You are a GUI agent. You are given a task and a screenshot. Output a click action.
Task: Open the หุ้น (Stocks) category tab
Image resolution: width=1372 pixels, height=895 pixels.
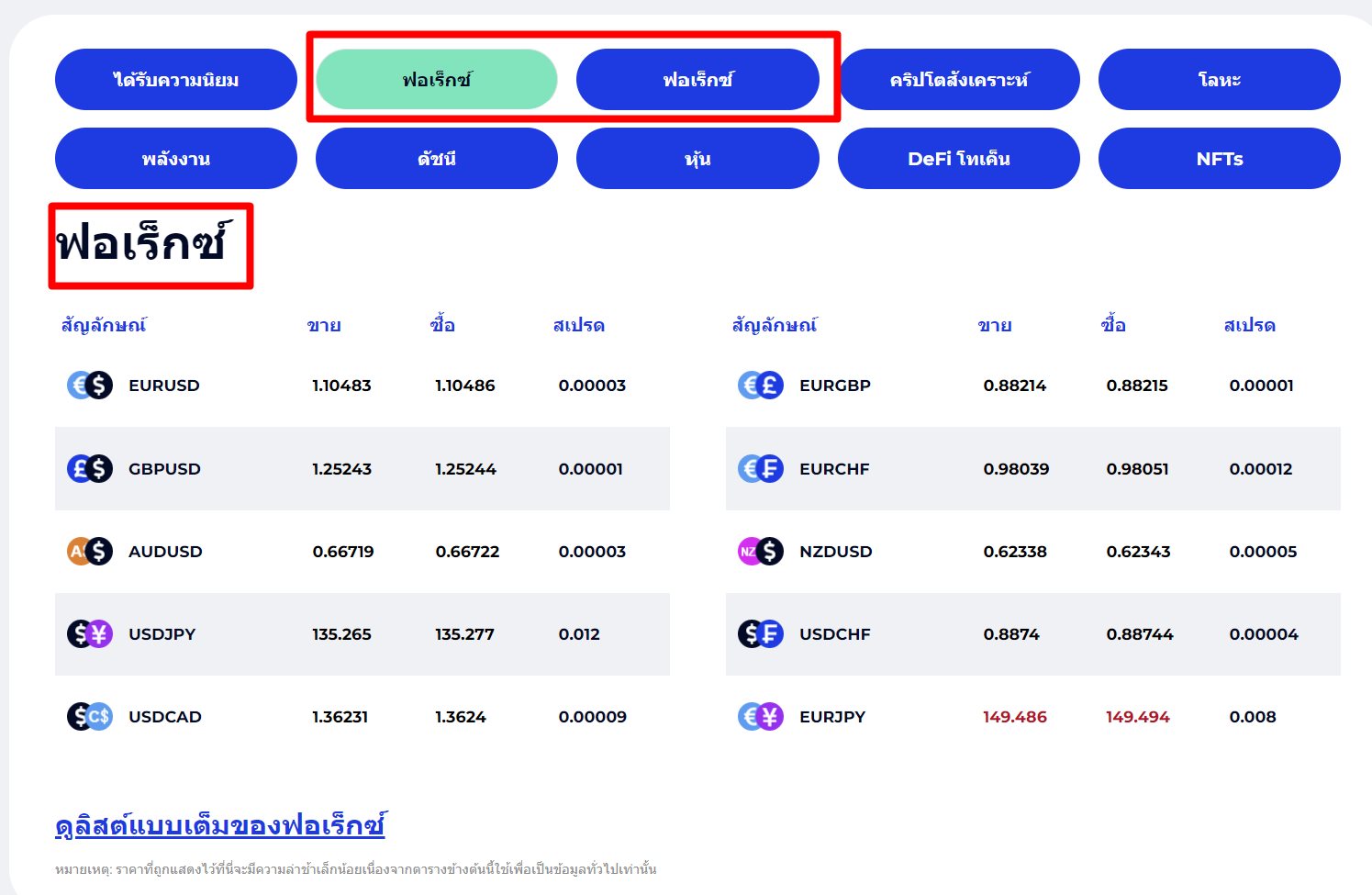[x=697, y=158]
